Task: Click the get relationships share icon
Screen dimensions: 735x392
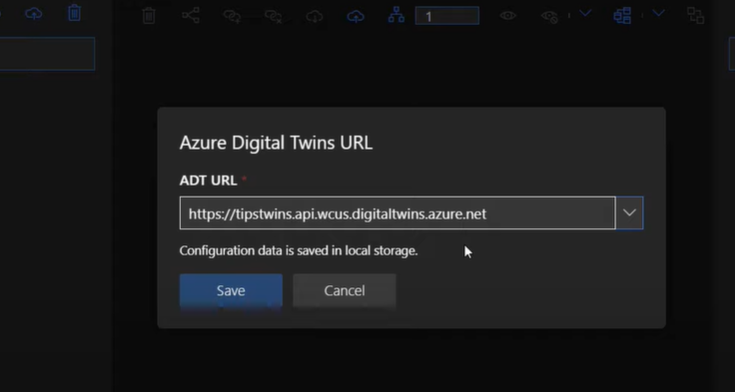Action: (x=191, y=16)
